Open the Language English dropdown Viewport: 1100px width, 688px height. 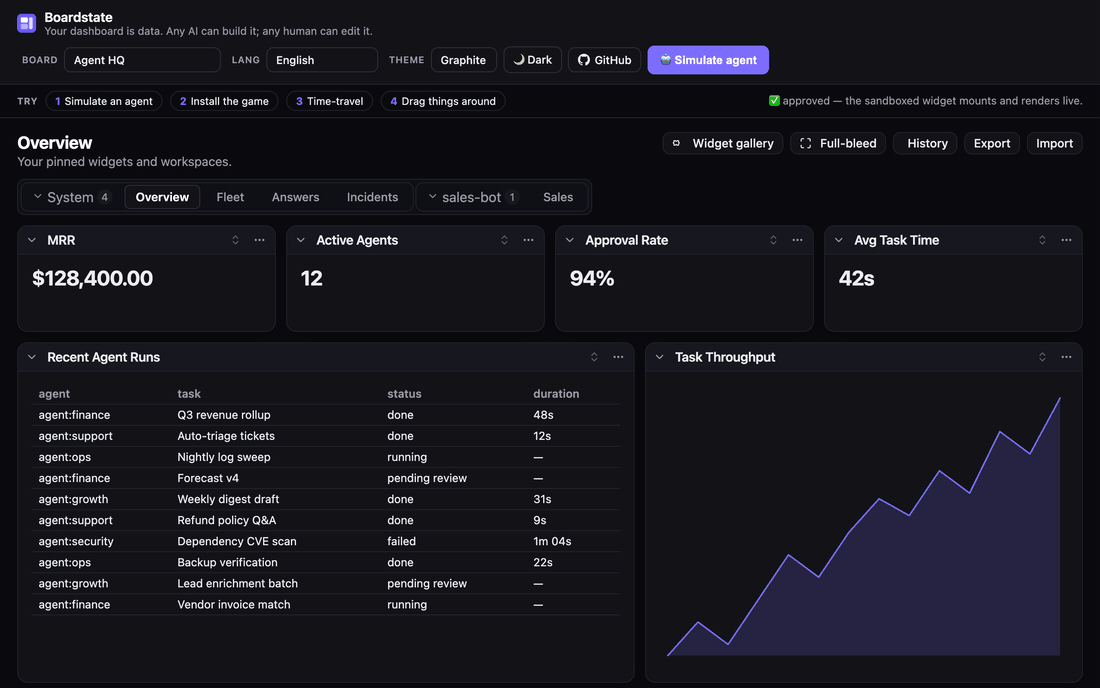(322, 60)
